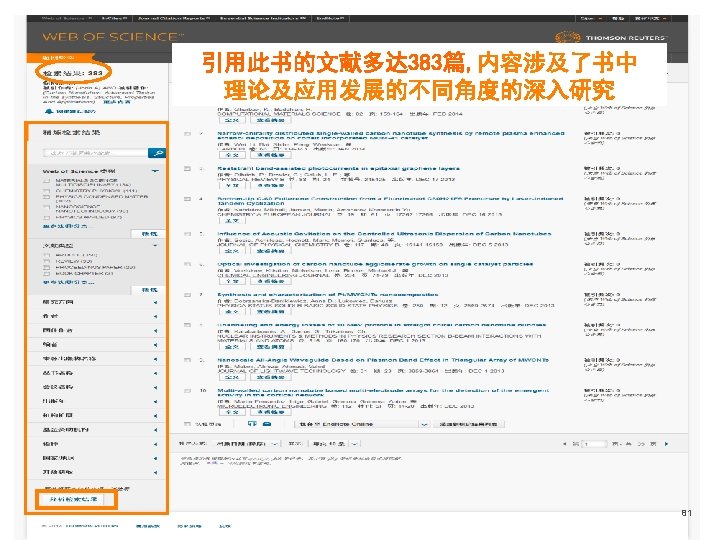Check Materials Science Multidisciplinary category

[x=46, y=181]
